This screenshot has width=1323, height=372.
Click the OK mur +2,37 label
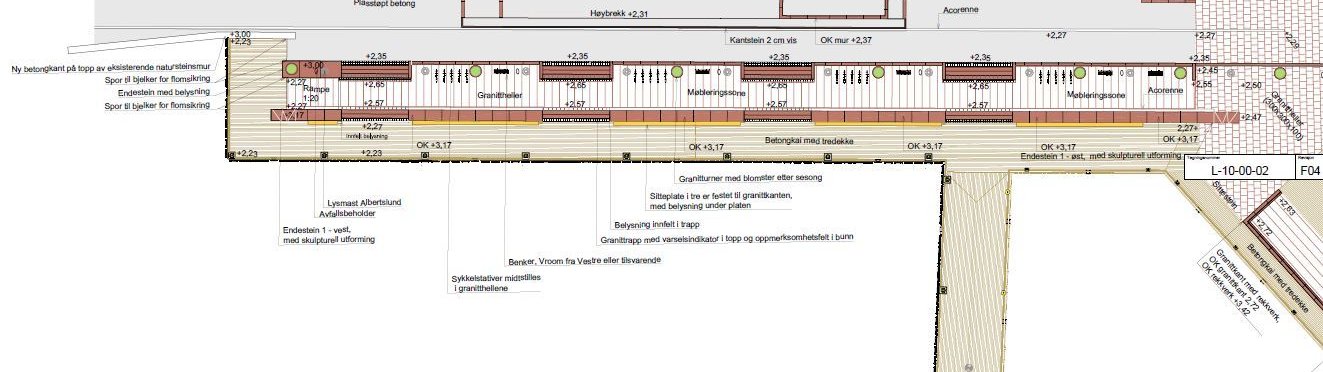coord(847,40)
